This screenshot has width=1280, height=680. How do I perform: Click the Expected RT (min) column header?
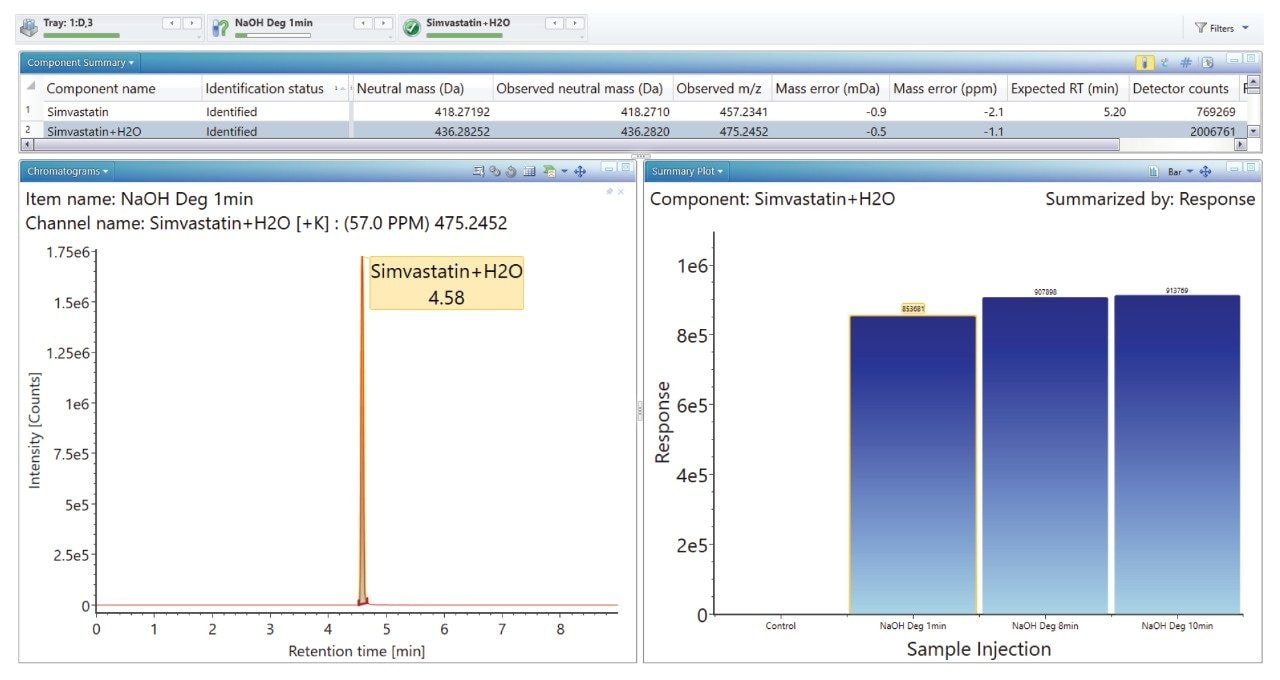point(1066,88)
